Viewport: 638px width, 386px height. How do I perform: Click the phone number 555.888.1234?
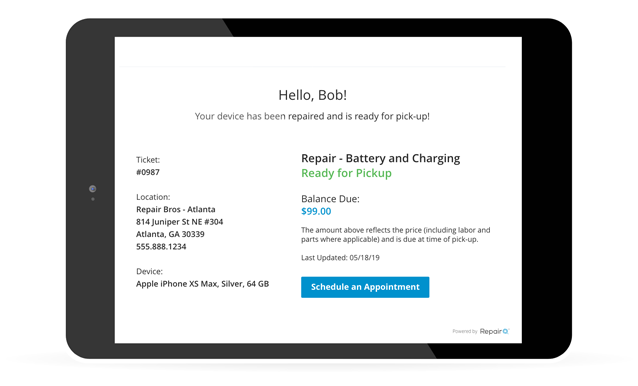point(161,246)
